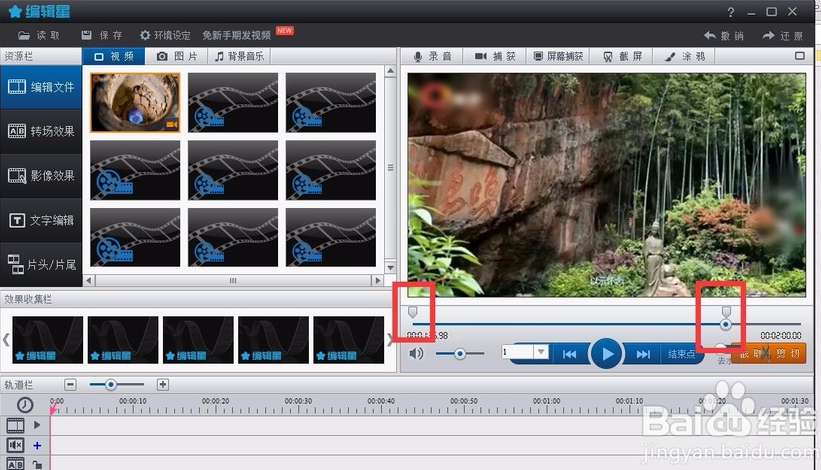Mute the preview volume speaker icon

pyautogui.click(x=416, y=353)
